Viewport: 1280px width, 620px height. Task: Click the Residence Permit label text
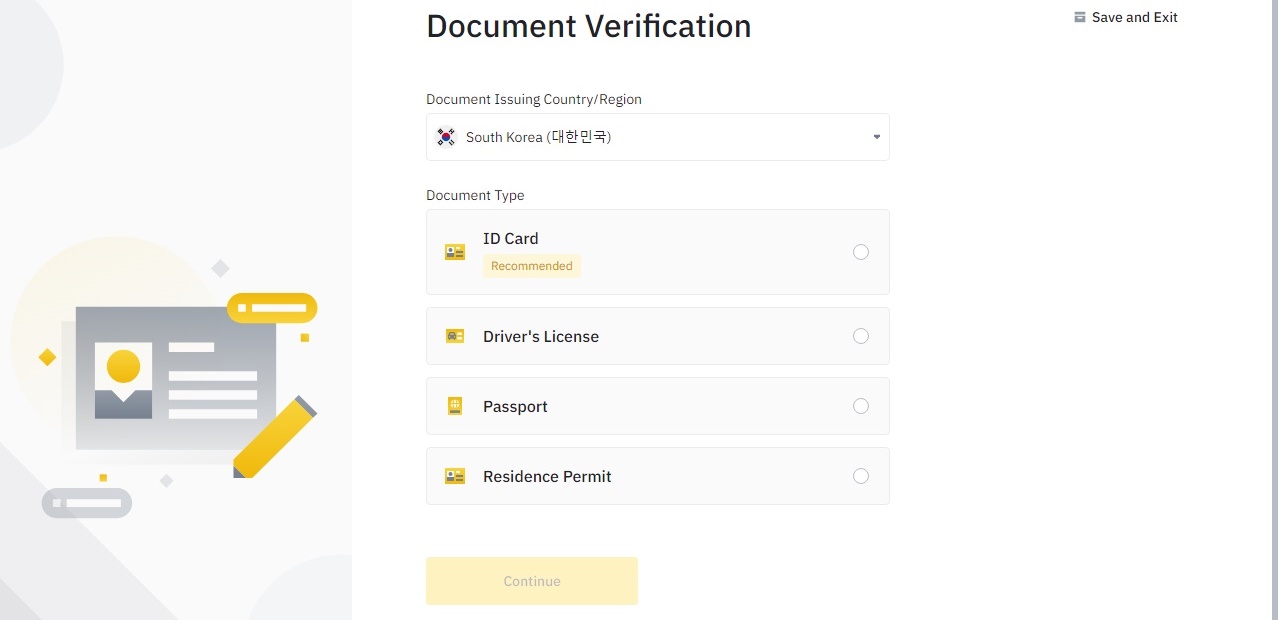point(547,476)
